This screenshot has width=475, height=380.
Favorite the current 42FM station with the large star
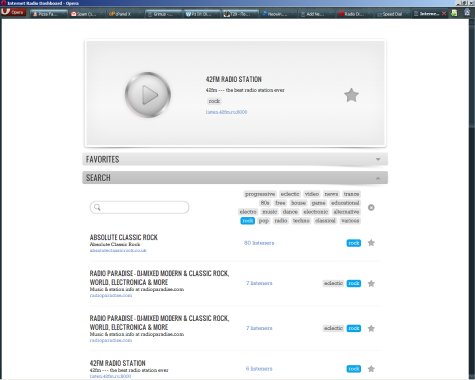pyautogui.click(x=351, y=95)
